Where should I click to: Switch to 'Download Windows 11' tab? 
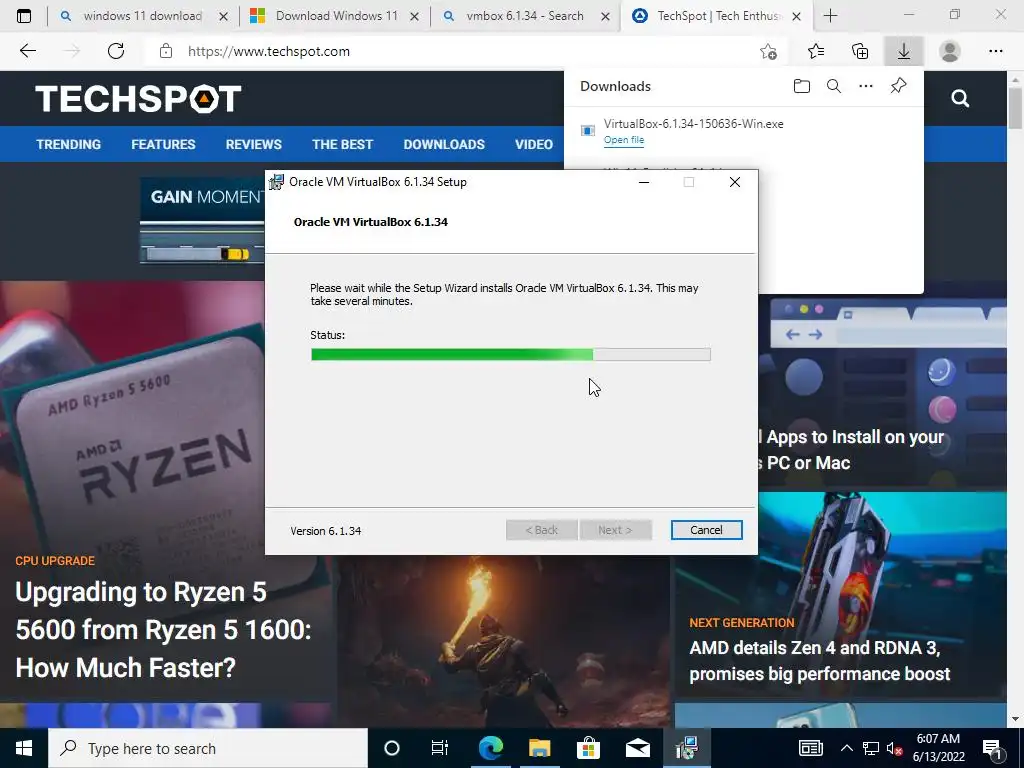click(x=336, y=16)
